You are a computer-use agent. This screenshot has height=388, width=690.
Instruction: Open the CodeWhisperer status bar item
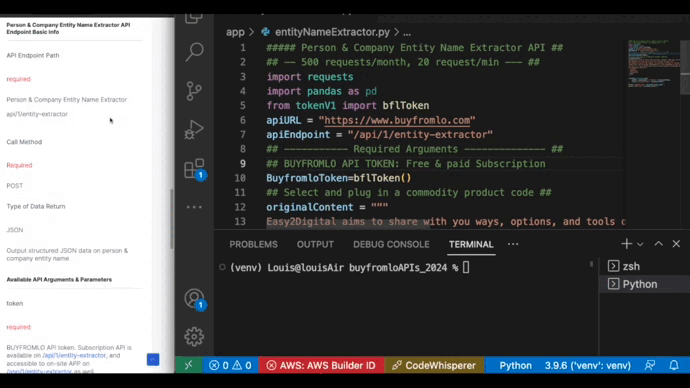coord(434,365)
